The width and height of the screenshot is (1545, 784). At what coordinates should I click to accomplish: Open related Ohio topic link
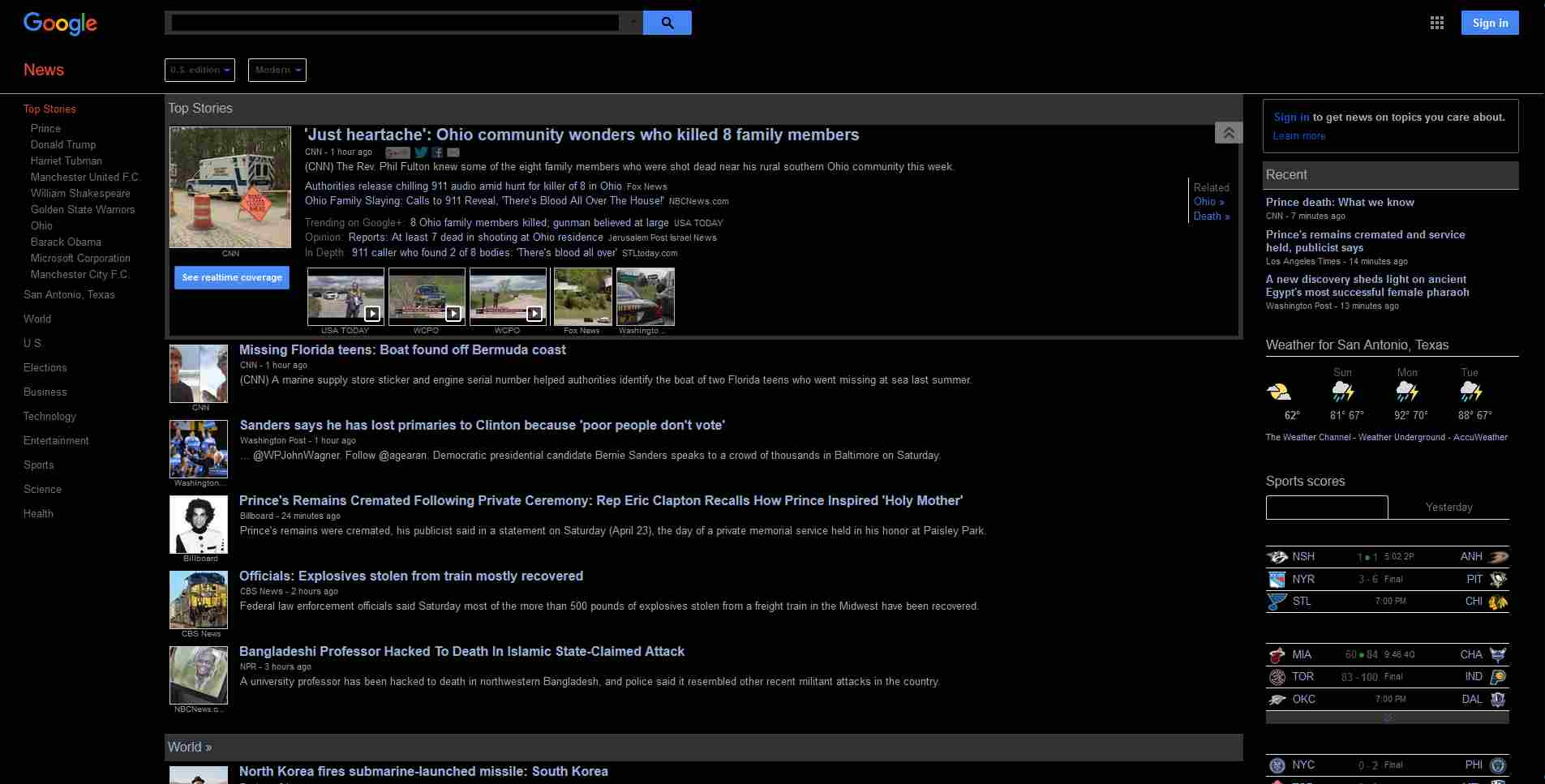click(x=1208, y=202)
